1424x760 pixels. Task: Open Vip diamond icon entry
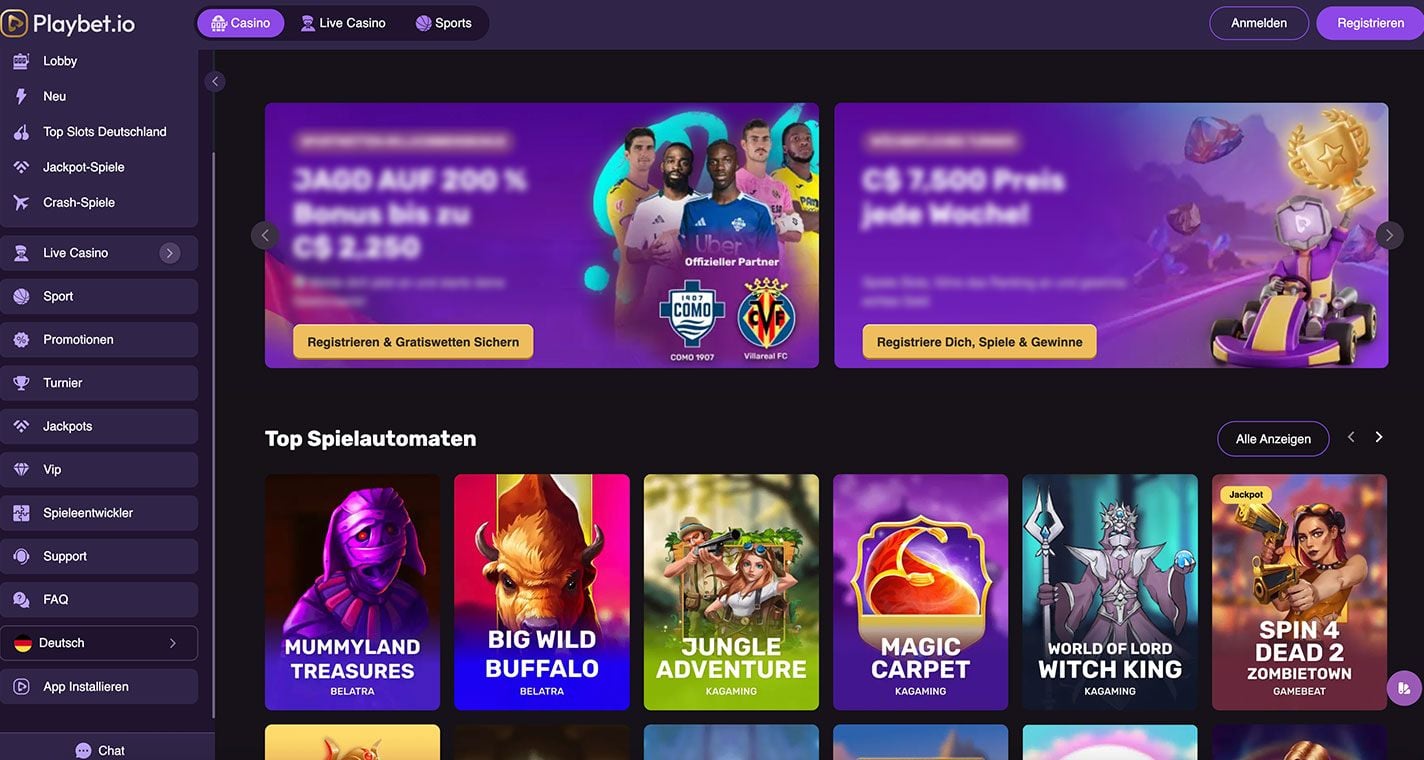pos(21,469)
